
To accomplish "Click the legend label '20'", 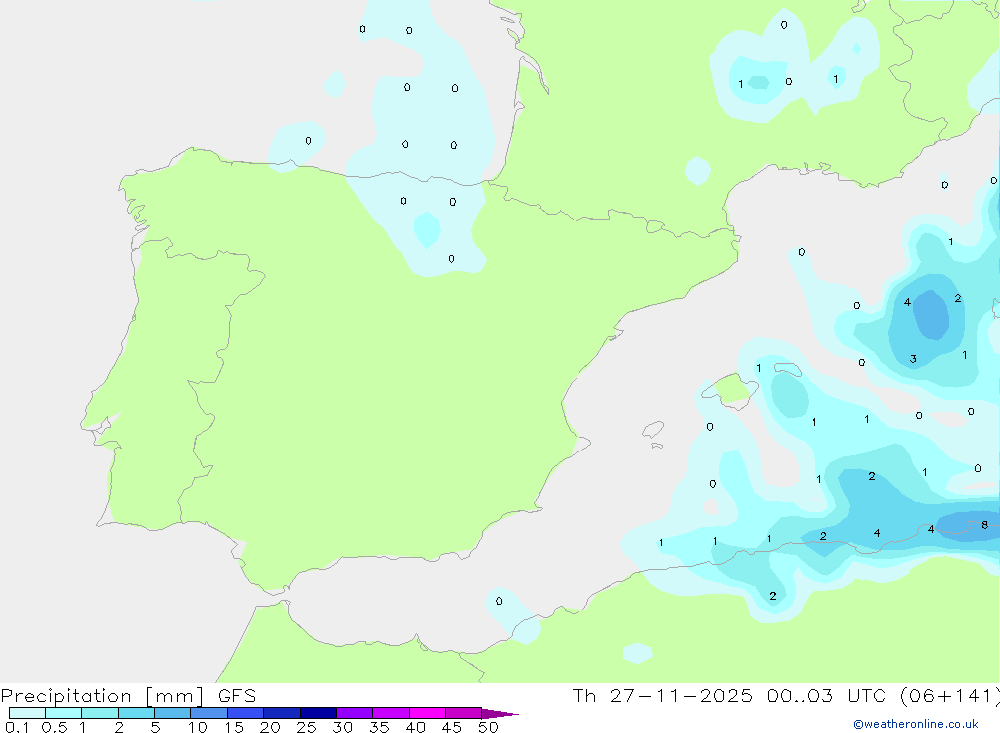I will (x=270, y=727).
